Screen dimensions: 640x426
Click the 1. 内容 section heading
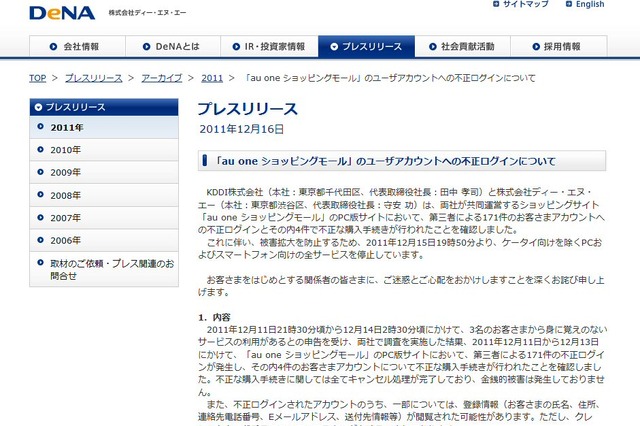pyautogui.click(x=214, y=317)
